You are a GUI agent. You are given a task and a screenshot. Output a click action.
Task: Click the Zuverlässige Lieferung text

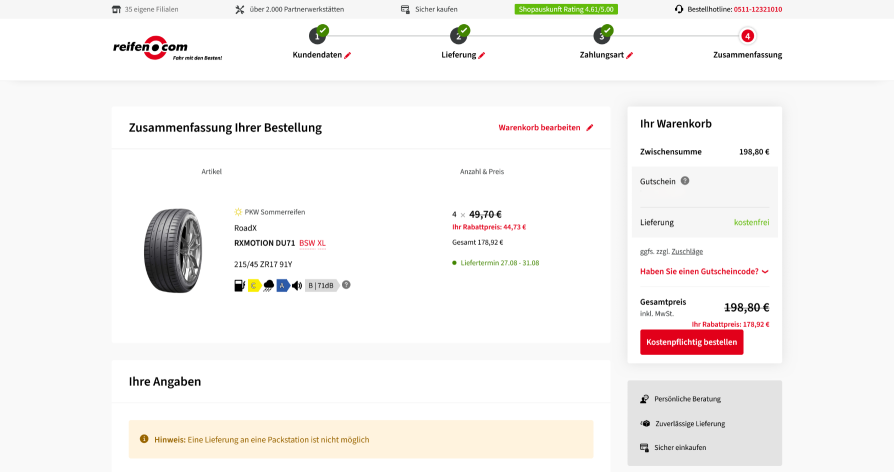(x=690, y=424)
